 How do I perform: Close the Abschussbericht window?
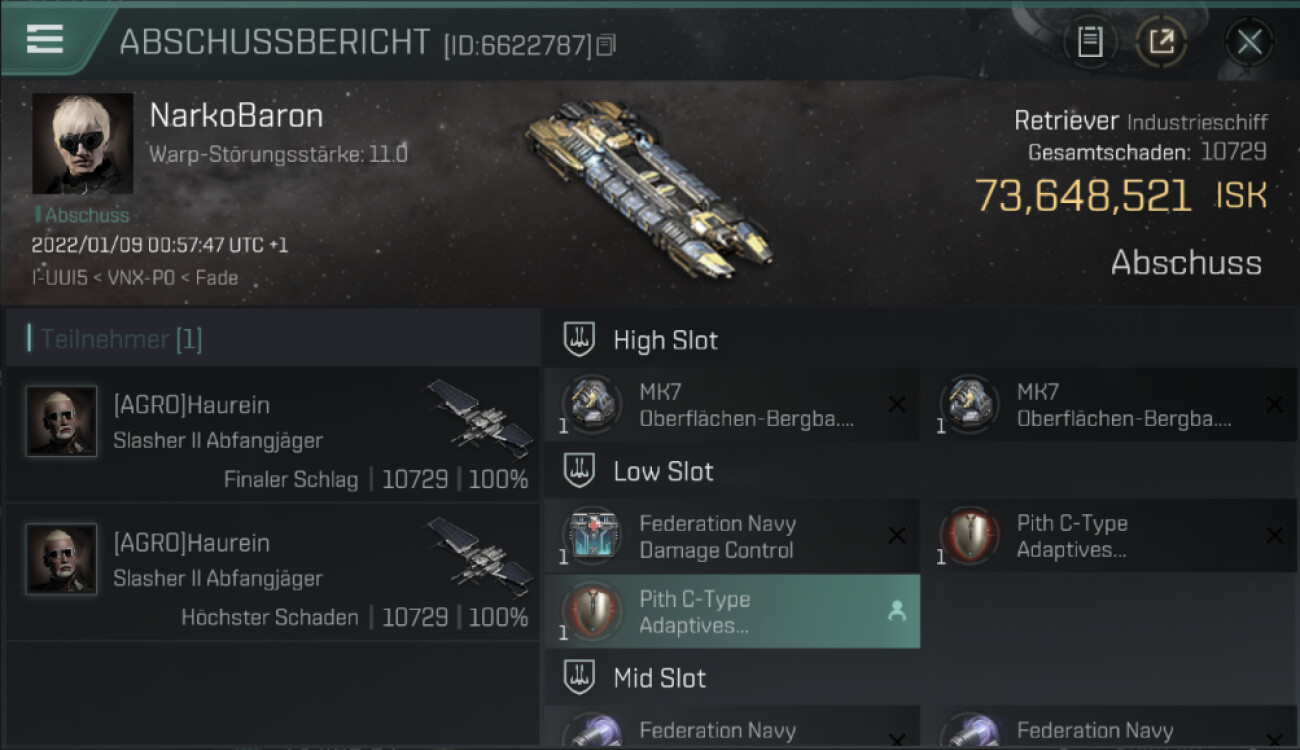click(x=1249, y=42)
